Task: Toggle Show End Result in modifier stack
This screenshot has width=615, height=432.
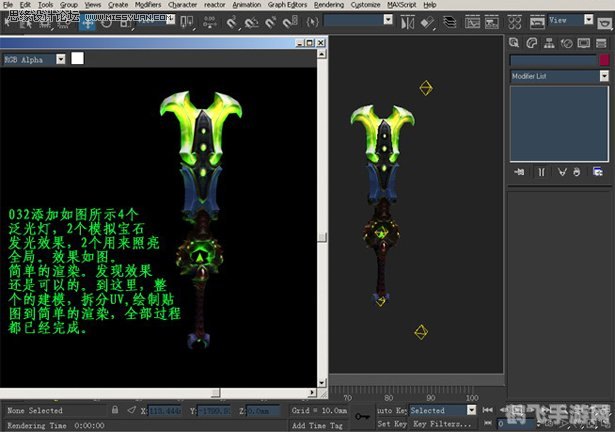Action: 541,172
